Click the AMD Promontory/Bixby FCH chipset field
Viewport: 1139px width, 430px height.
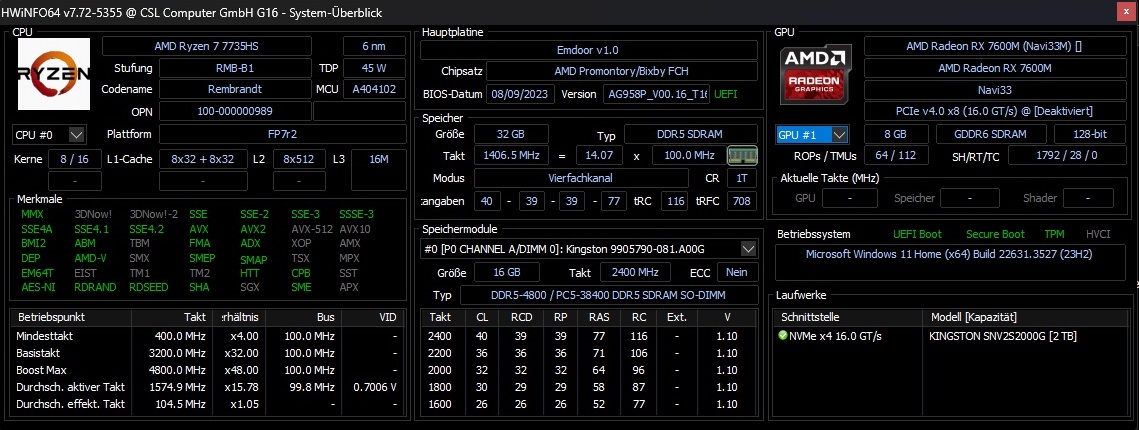click(622, 71)
